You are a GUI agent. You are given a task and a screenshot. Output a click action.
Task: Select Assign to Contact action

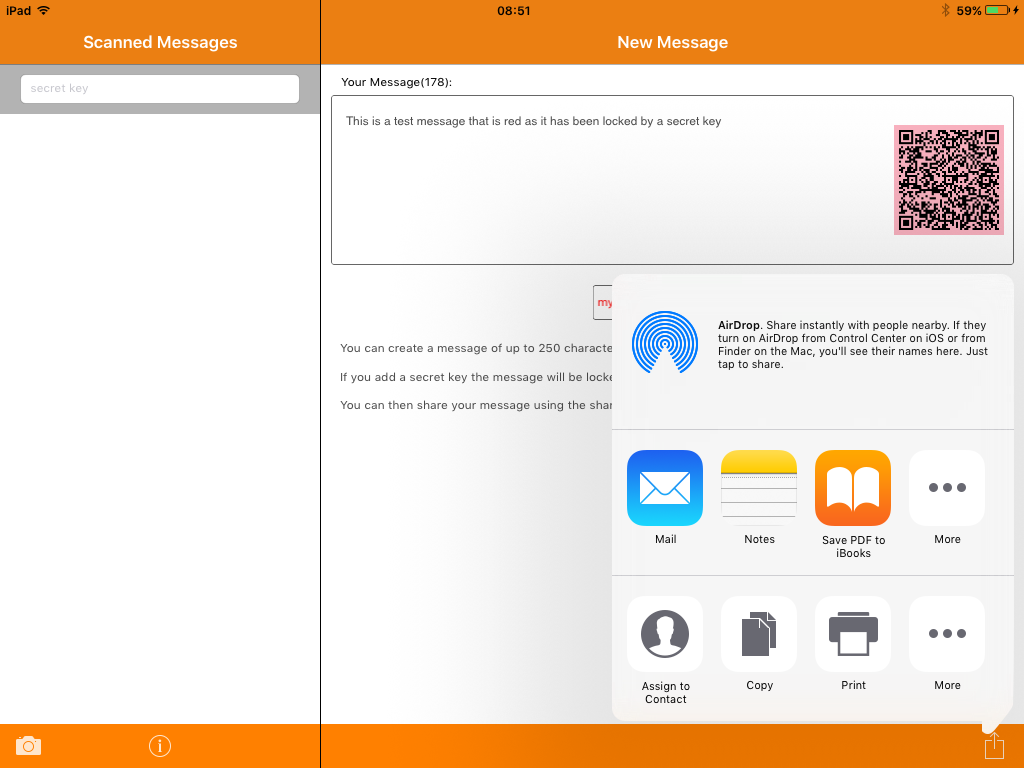coord(665,634)
